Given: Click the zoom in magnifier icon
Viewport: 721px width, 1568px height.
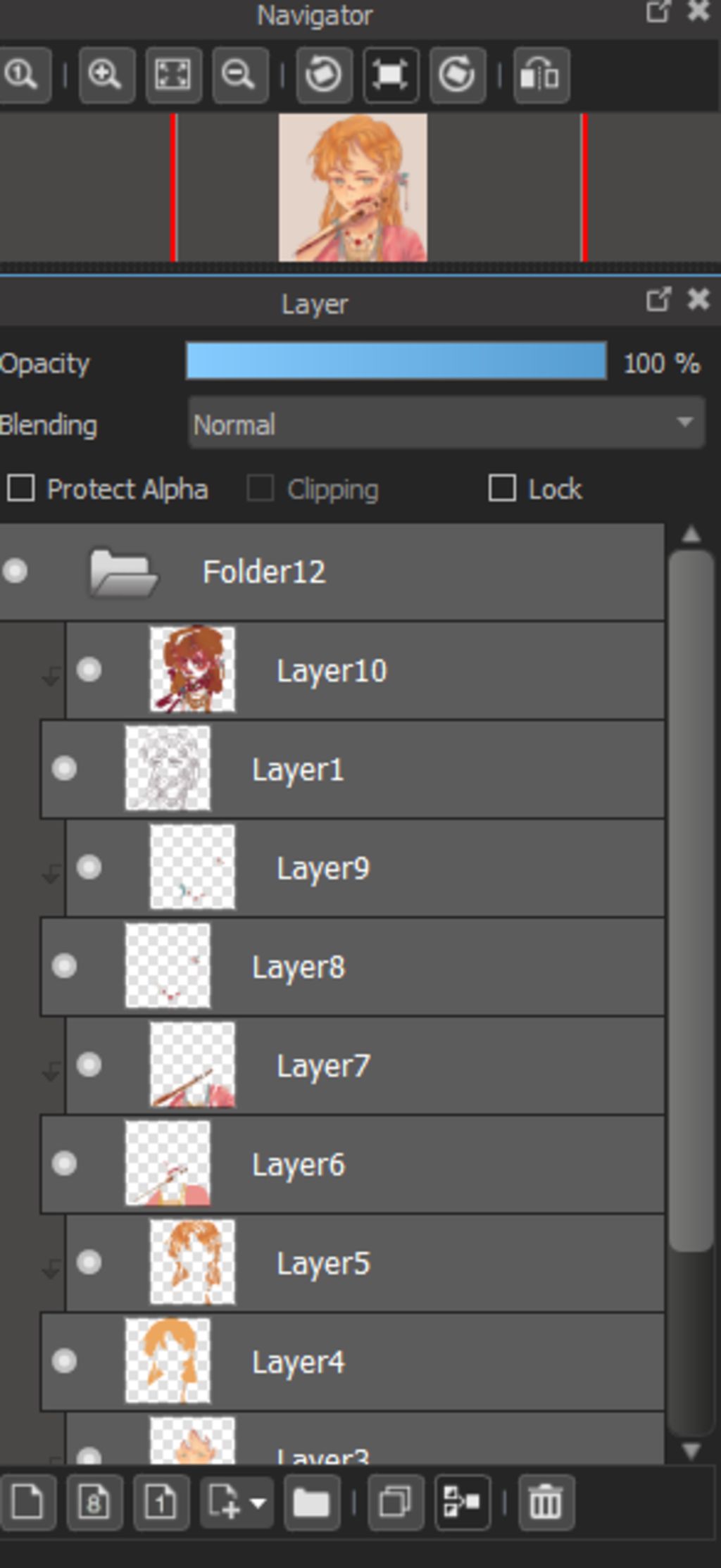Looking at the screenshot, I should click(x=106, y=75).
